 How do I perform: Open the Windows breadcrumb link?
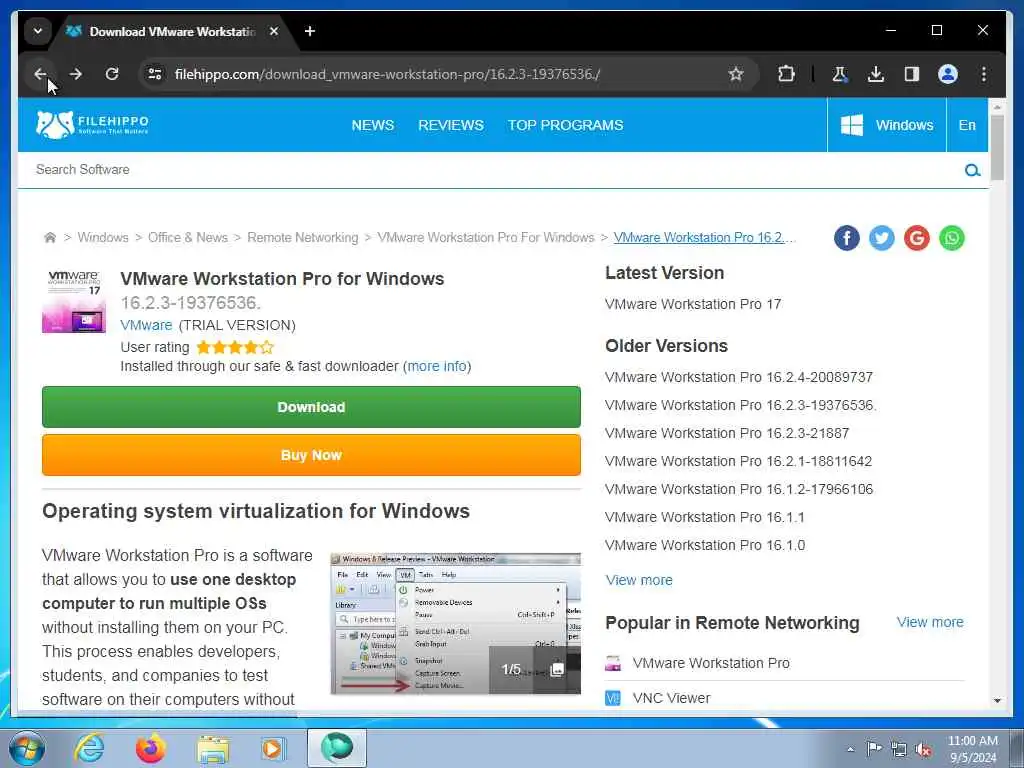[103, 238]
